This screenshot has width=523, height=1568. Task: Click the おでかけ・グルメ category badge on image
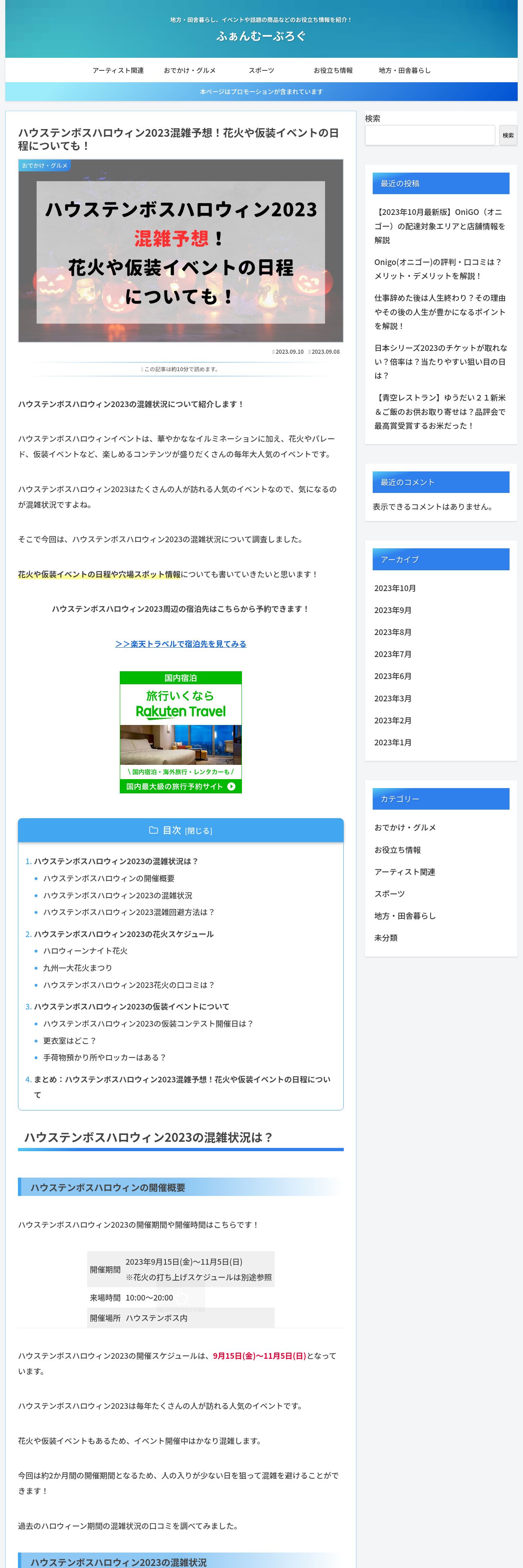(44, 166)
